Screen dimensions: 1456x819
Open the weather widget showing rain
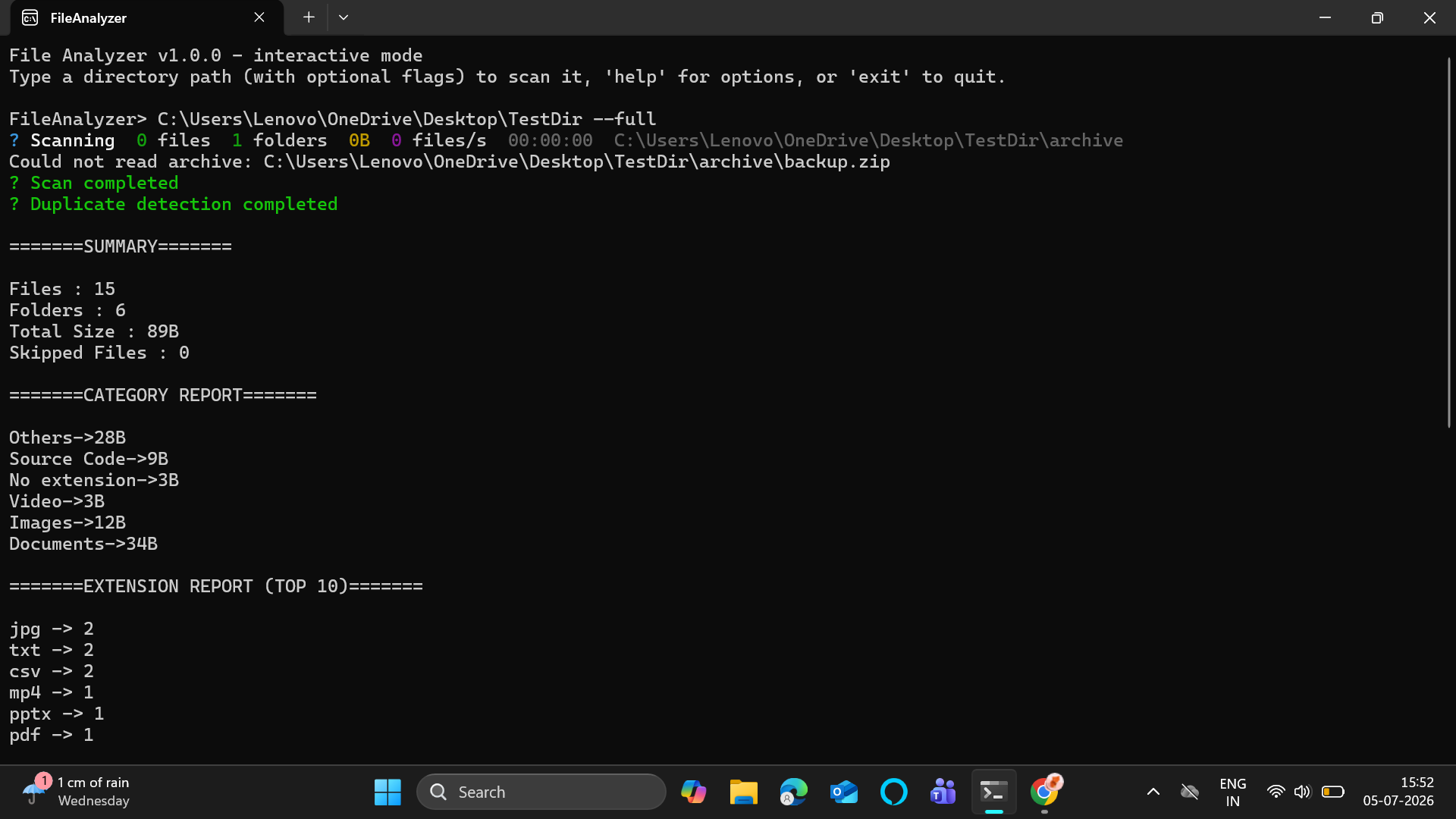[x=76, y=792]
